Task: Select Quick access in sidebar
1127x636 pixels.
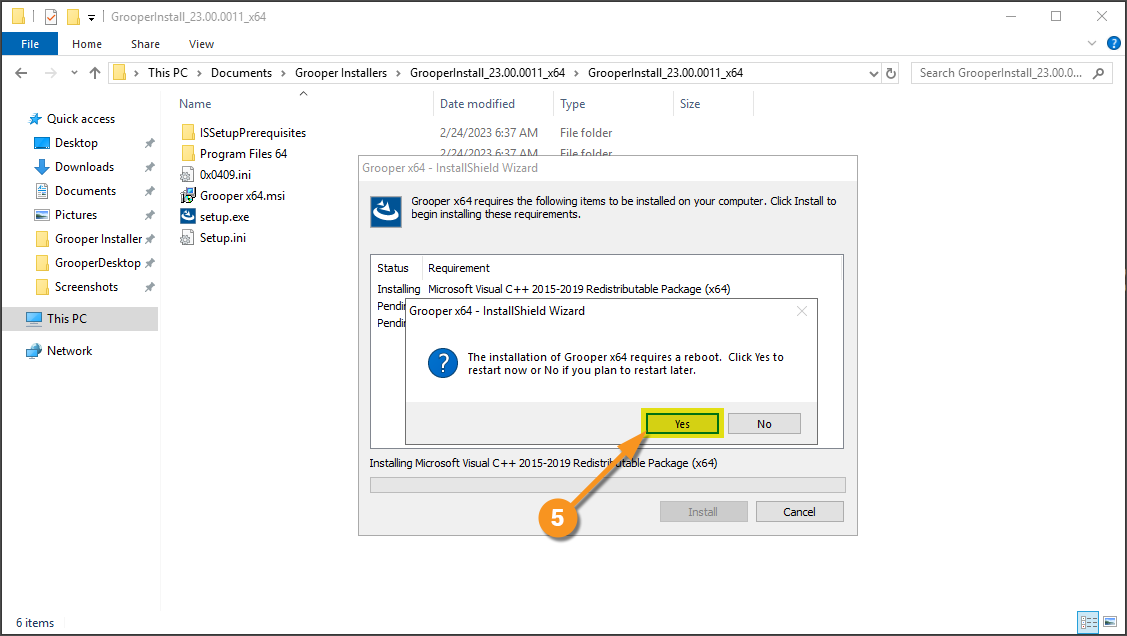Action: coord(80,119)
